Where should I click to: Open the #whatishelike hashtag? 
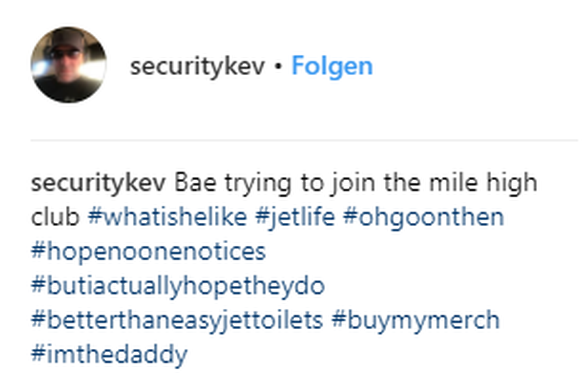click(167, 217)
